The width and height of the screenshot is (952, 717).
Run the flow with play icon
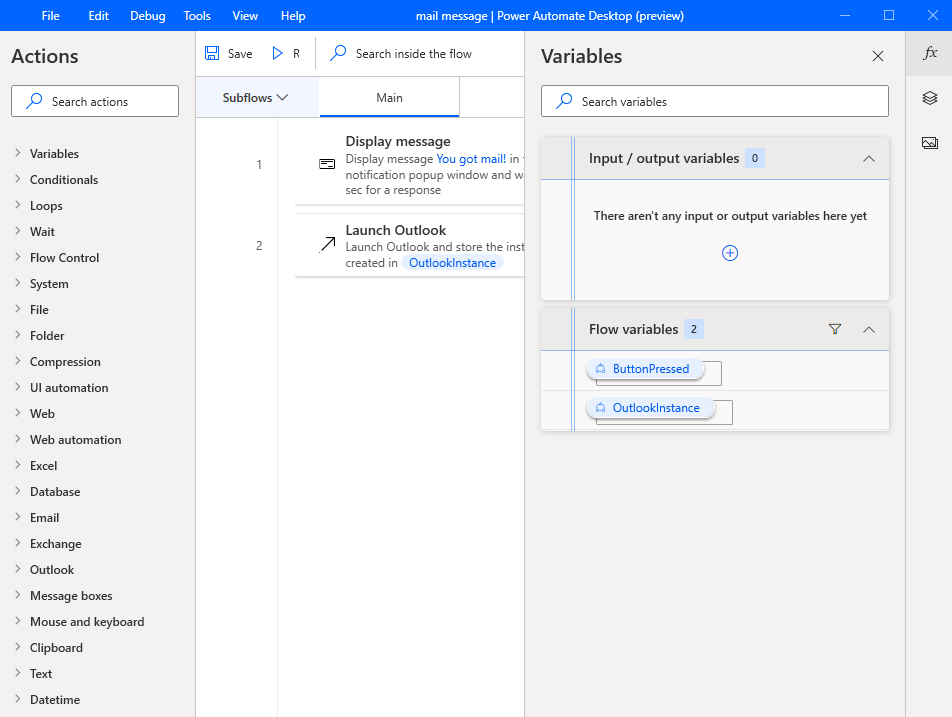tap(277, 53)
